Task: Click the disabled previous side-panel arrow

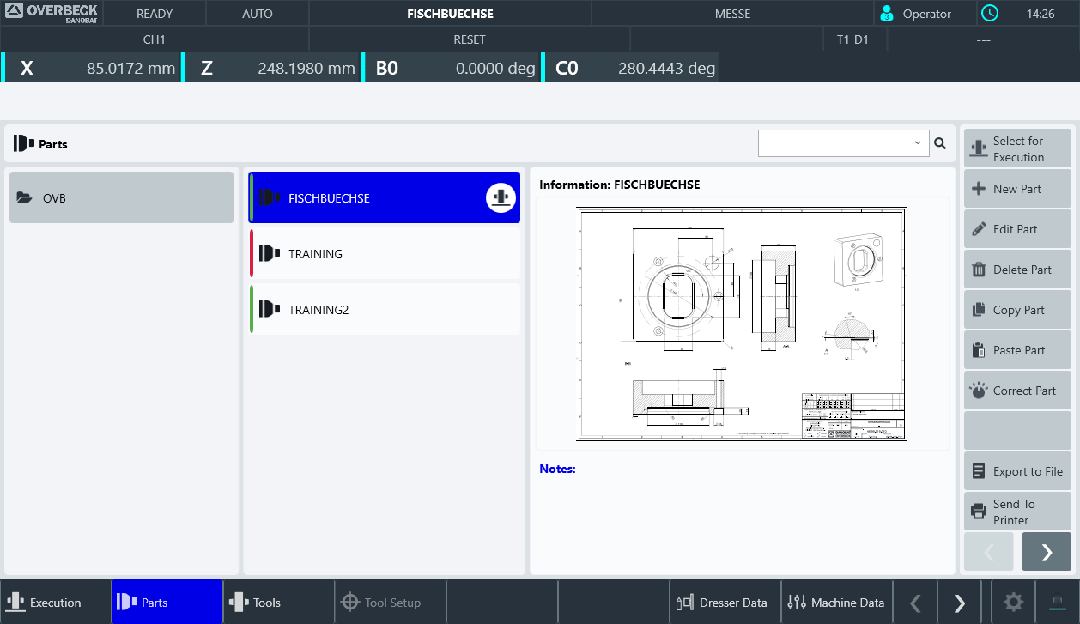Action: [x=988, y=552]
